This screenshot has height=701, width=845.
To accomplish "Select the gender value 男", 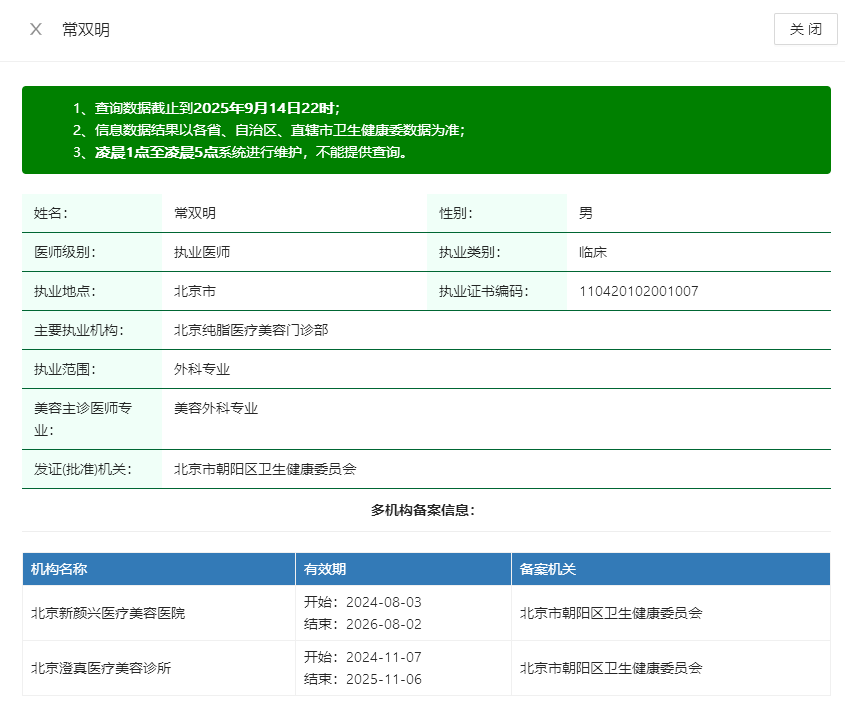I will click(x=586, y=213).
